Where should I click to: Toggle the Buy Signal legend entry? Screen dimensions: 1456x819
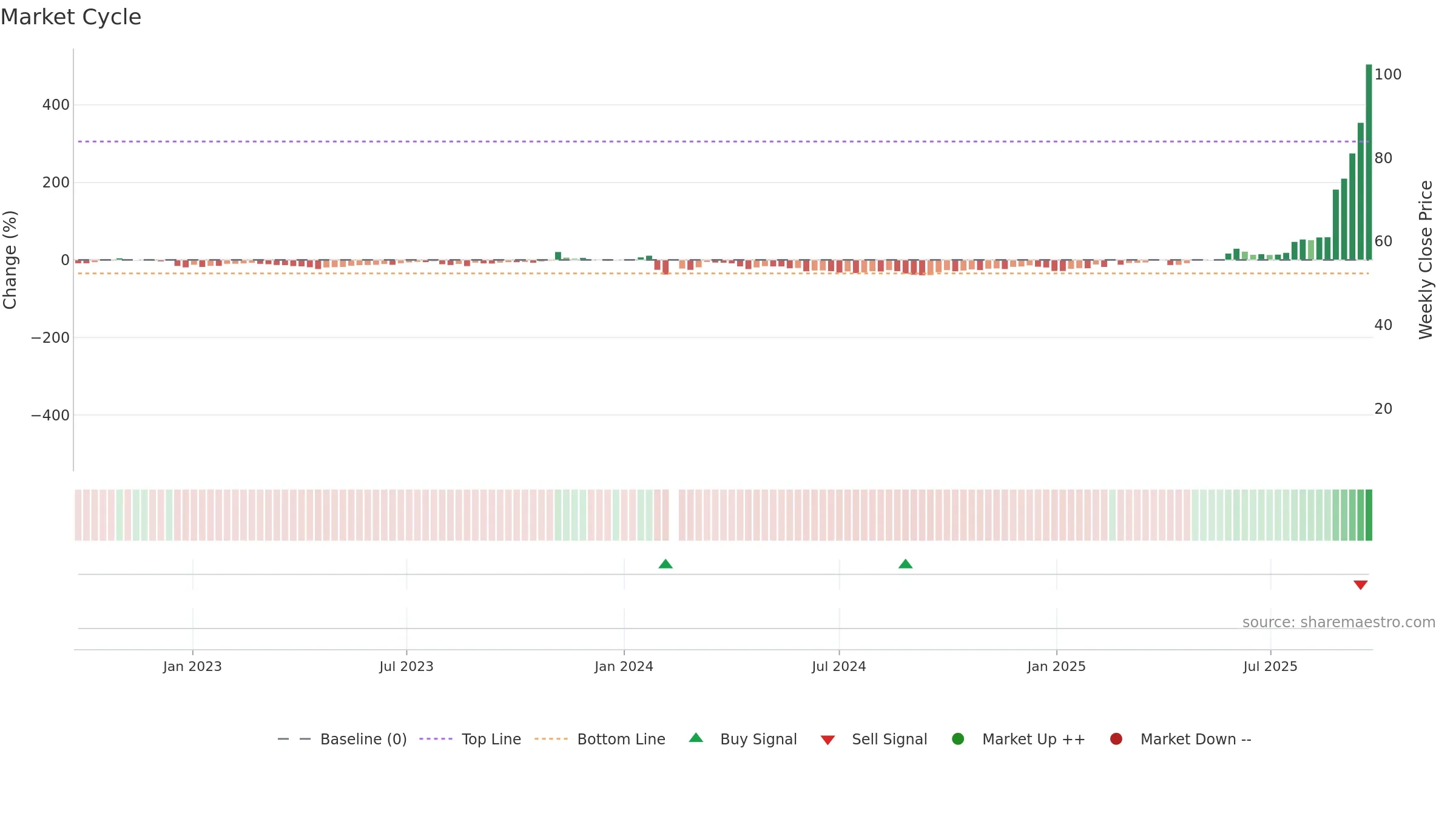[x=743, y=739]
